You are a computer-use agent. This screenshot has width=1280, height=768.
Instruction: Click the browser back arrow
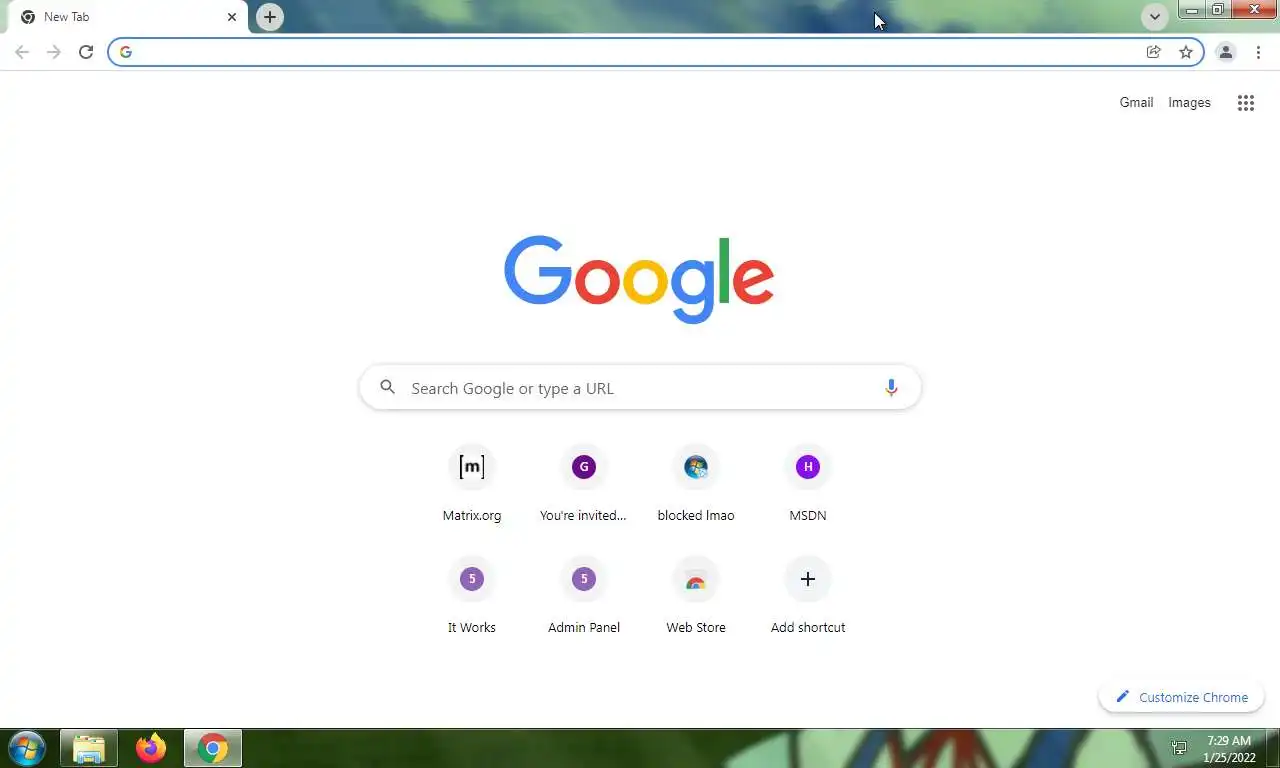click(x=22, y=52)
